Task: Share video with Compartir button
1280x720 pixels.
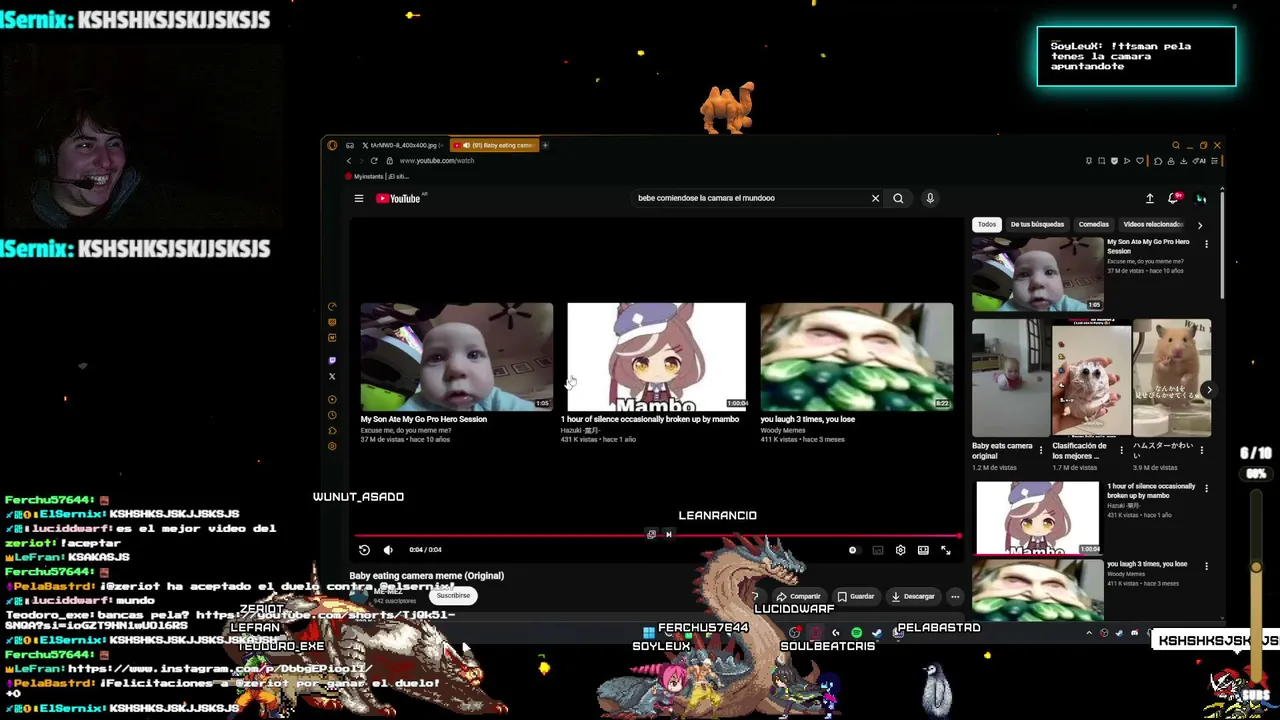Action: [798, 596]
